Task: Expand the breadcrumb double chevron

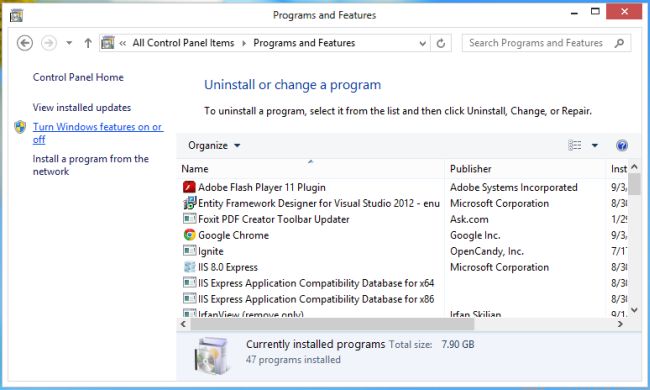Action: point(122,43)
